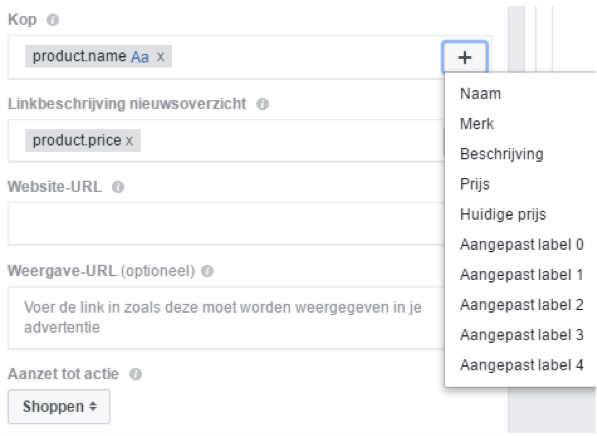
Task: Select Aangepast label 0 option
Action: point(520,244)
